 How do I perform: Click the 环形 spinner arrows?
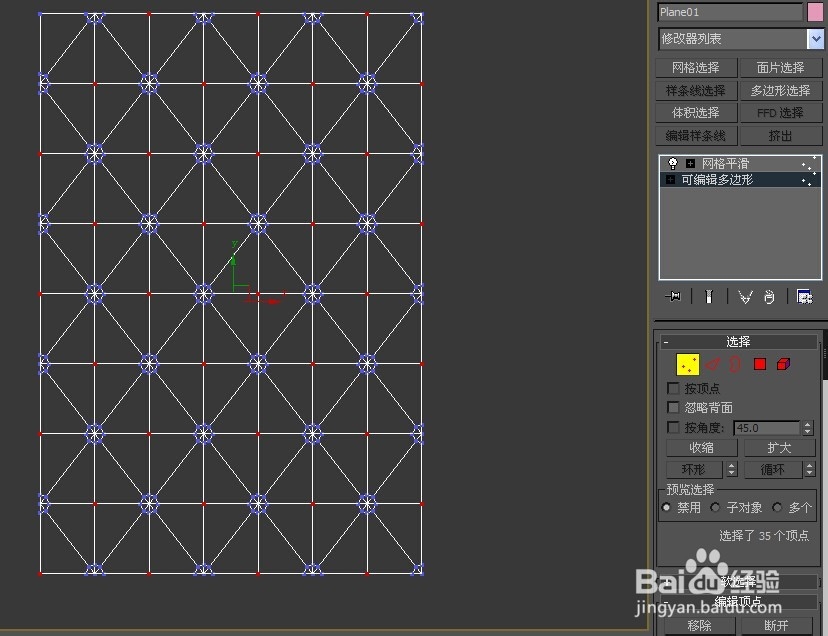[x=731, y=469]
